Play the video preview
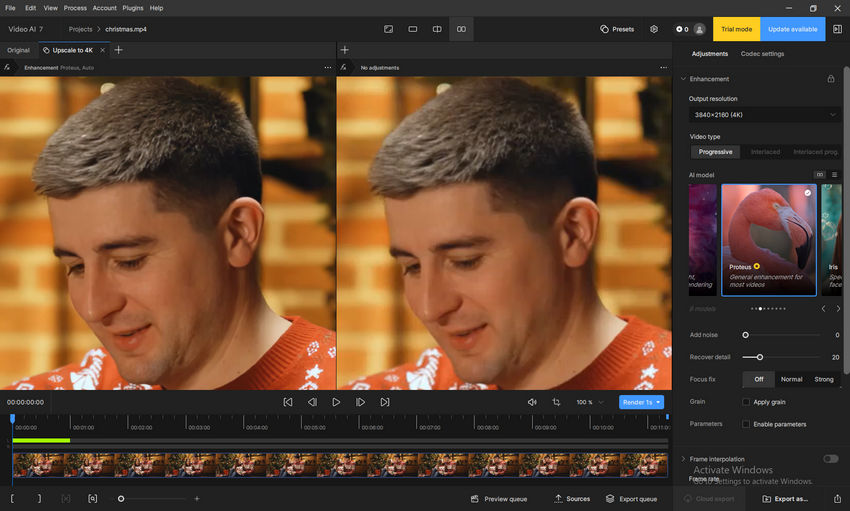The image size is (850, 511). tap(336, 402)
